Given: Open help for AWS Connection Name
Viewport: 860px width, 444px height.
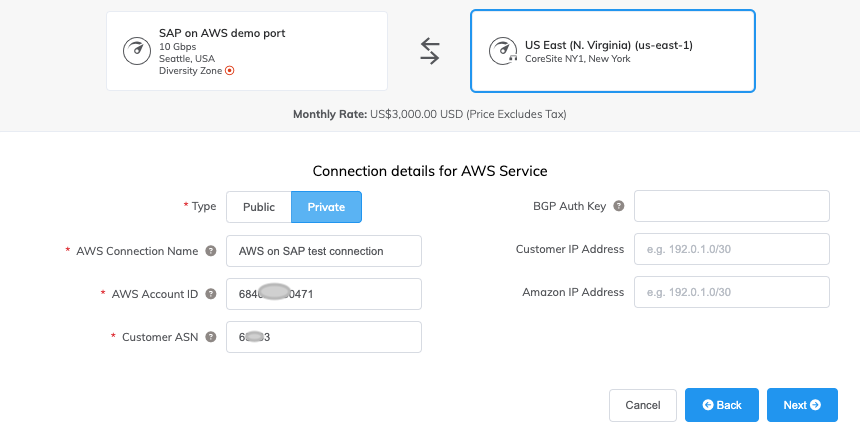Looking at the screenshot, I should (211, 251).
